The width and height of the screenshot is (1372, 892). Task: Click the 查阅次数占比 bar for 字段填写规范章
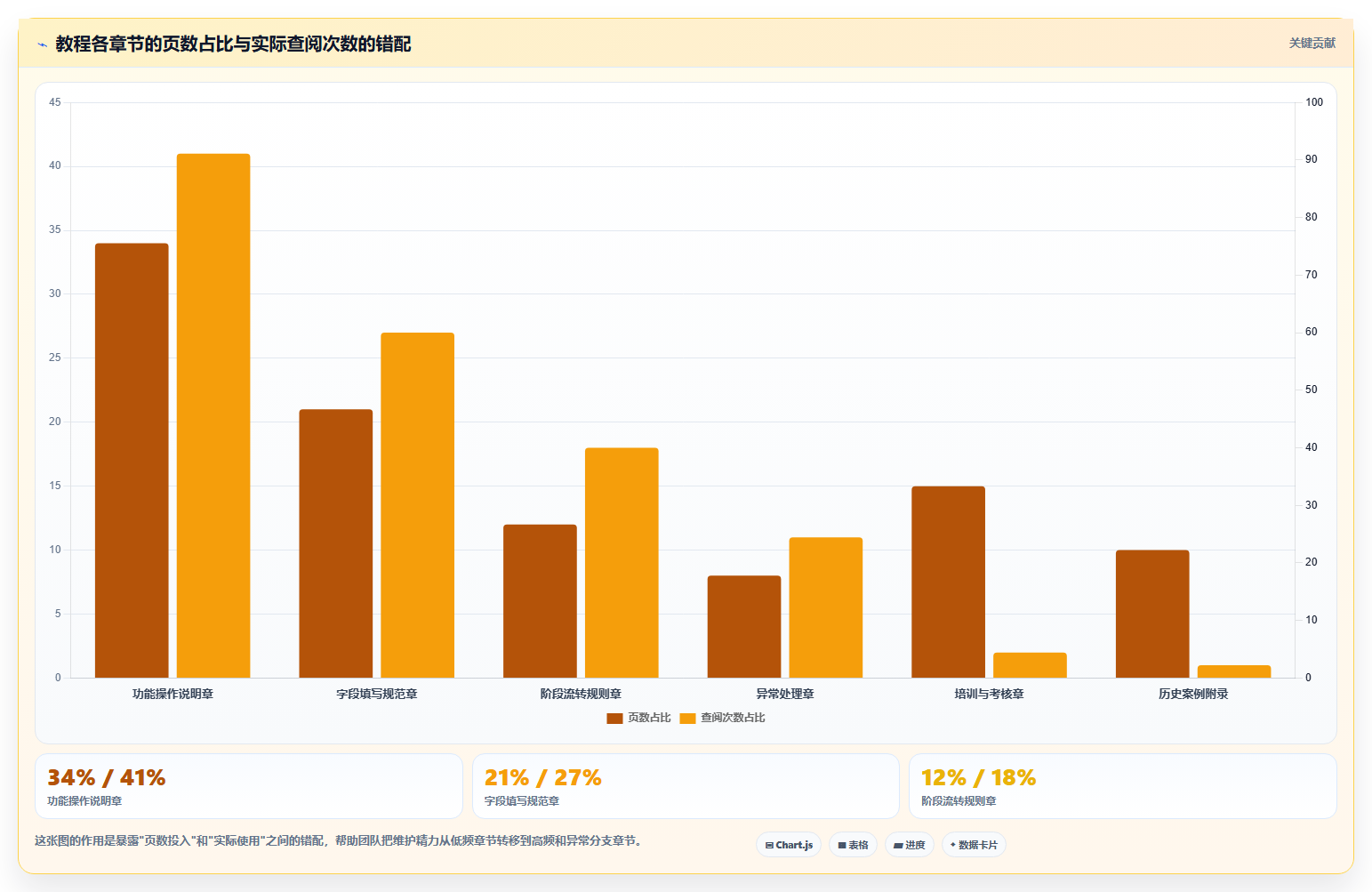(x=418, y=505)
